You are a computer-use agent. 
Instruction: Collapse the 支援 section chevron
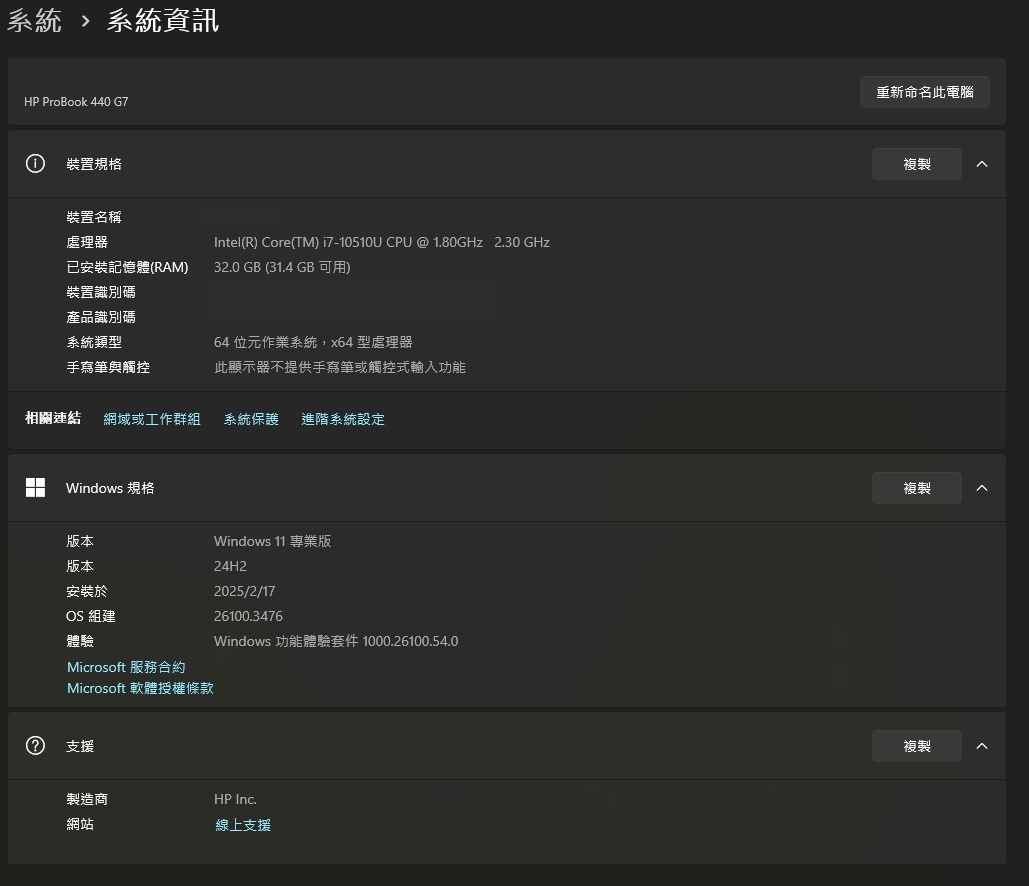point(982,746)
